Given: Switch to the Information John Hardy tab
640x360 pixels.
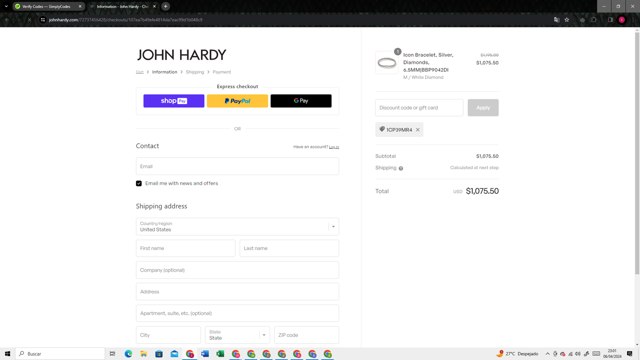Looking at the screenshot, I should (x=122, y=7).
